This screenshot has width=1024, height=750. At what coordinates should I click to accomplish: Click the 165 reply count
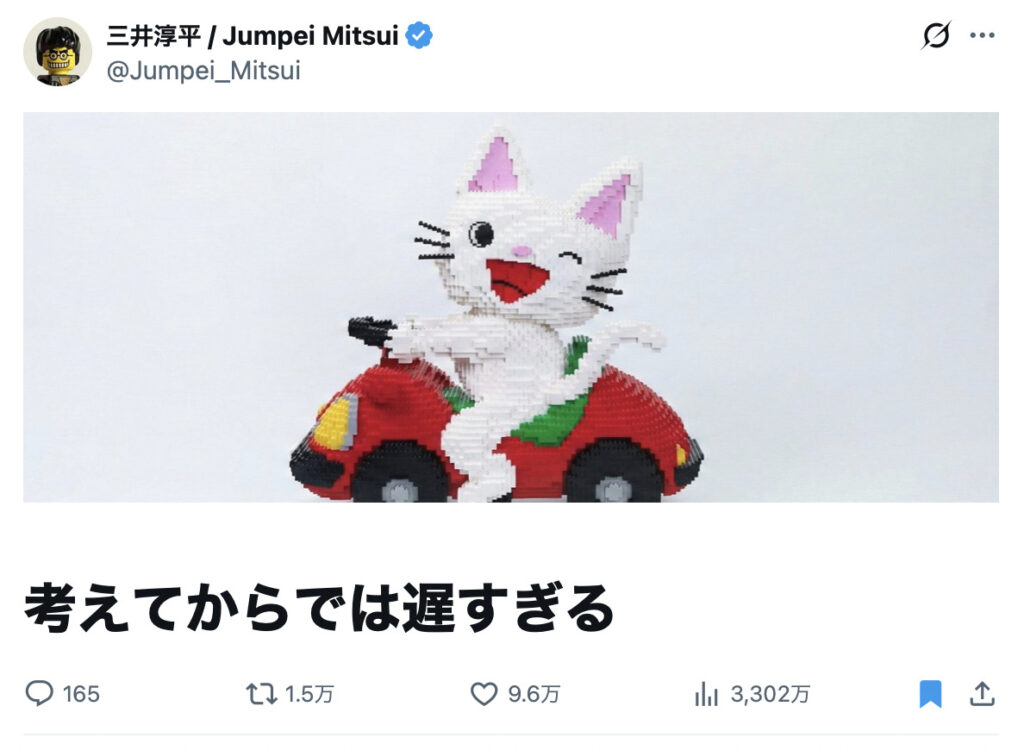coord(81,694)
